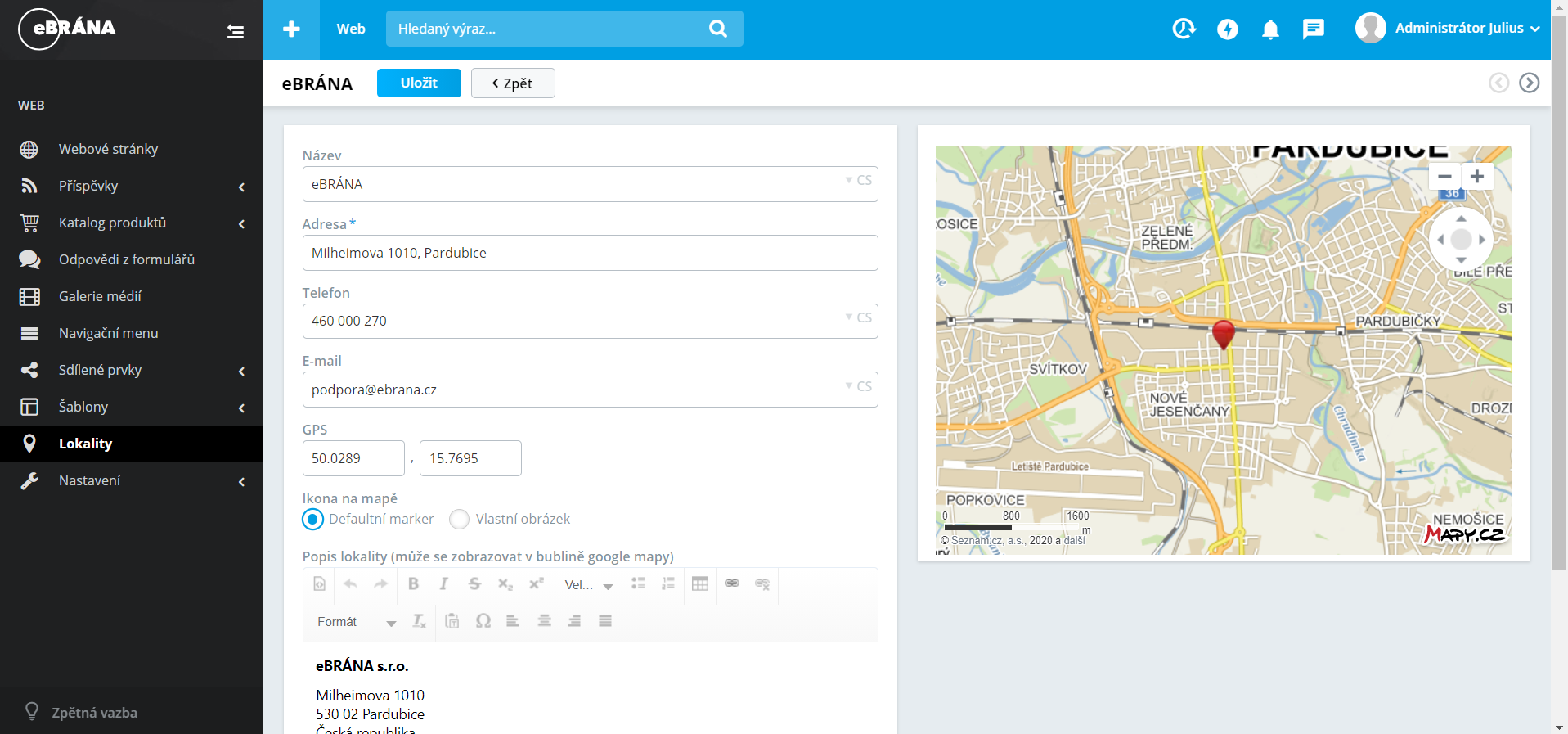
Task: Open Odpovědi z formulářů
Action: click(132, 259)
